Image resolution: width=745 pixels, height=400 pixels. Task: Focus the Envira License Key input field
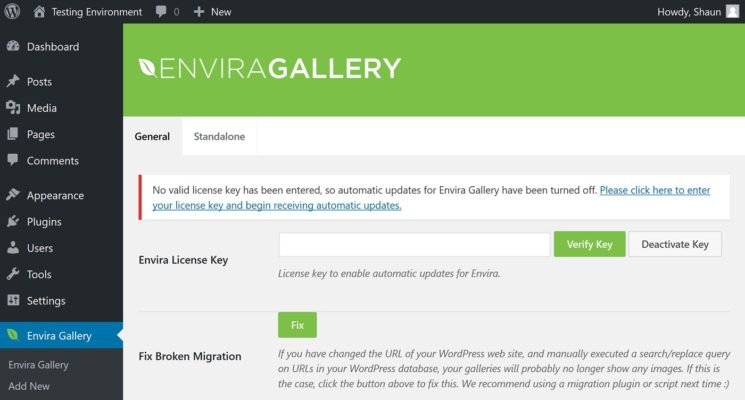[414, 245]
